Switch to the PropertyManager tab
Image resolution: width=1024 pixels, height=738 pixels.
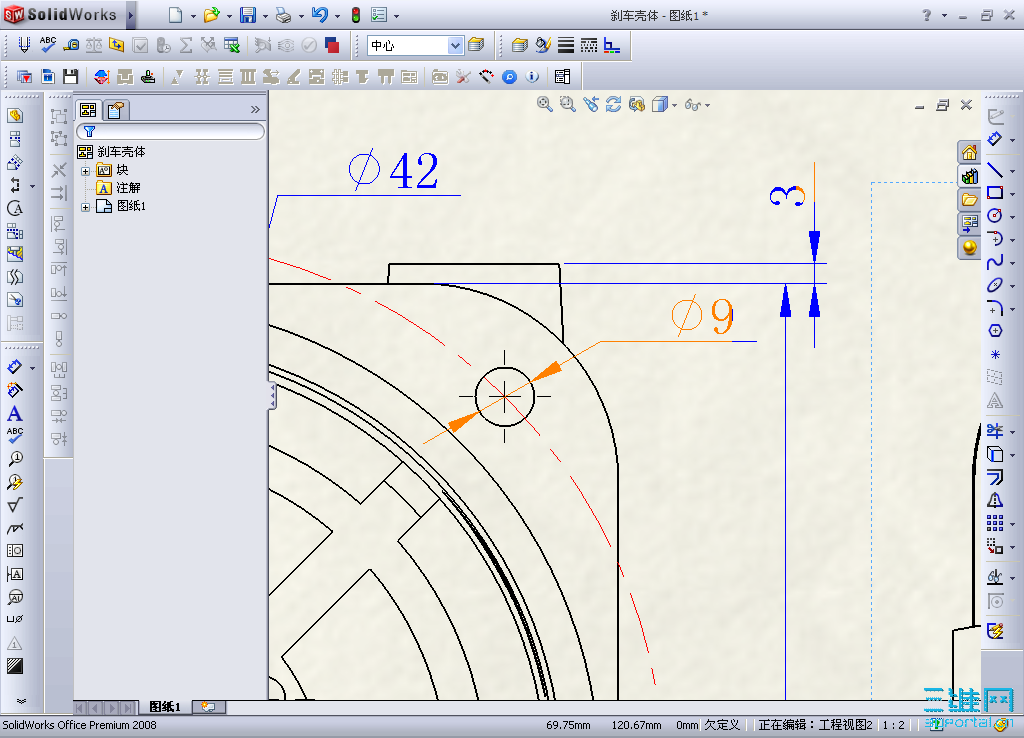coord(115,110)
